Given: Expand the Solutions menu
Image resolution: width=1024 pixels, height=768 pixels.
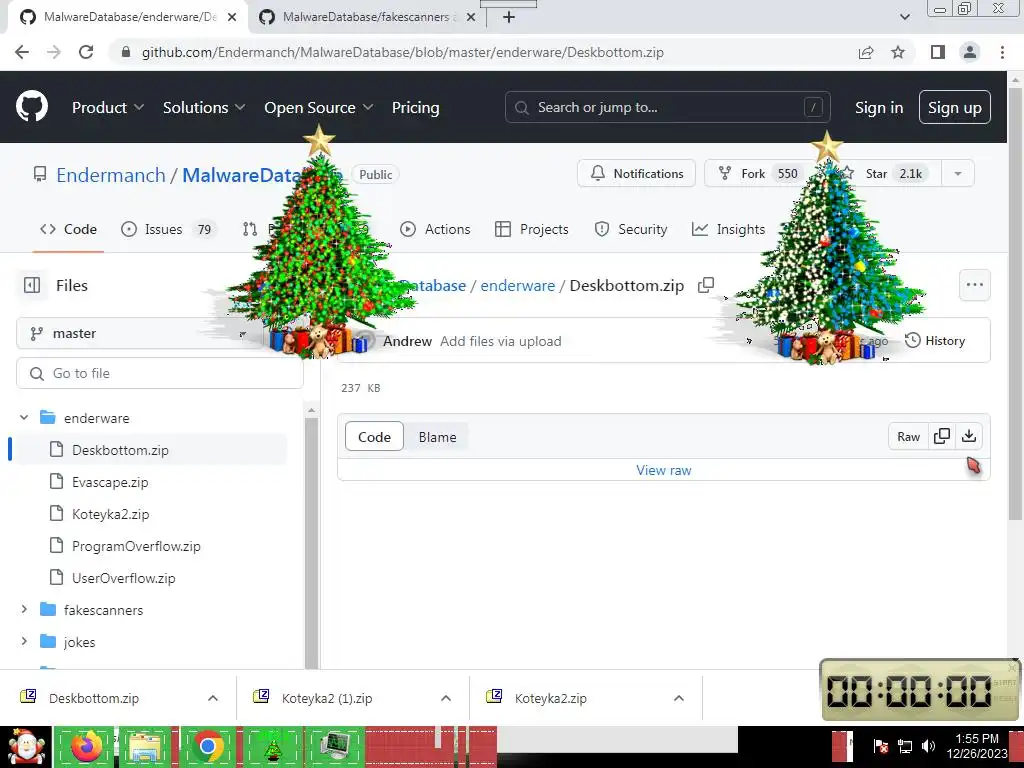Looking at the screenshot, I should [x=204, y=107].
